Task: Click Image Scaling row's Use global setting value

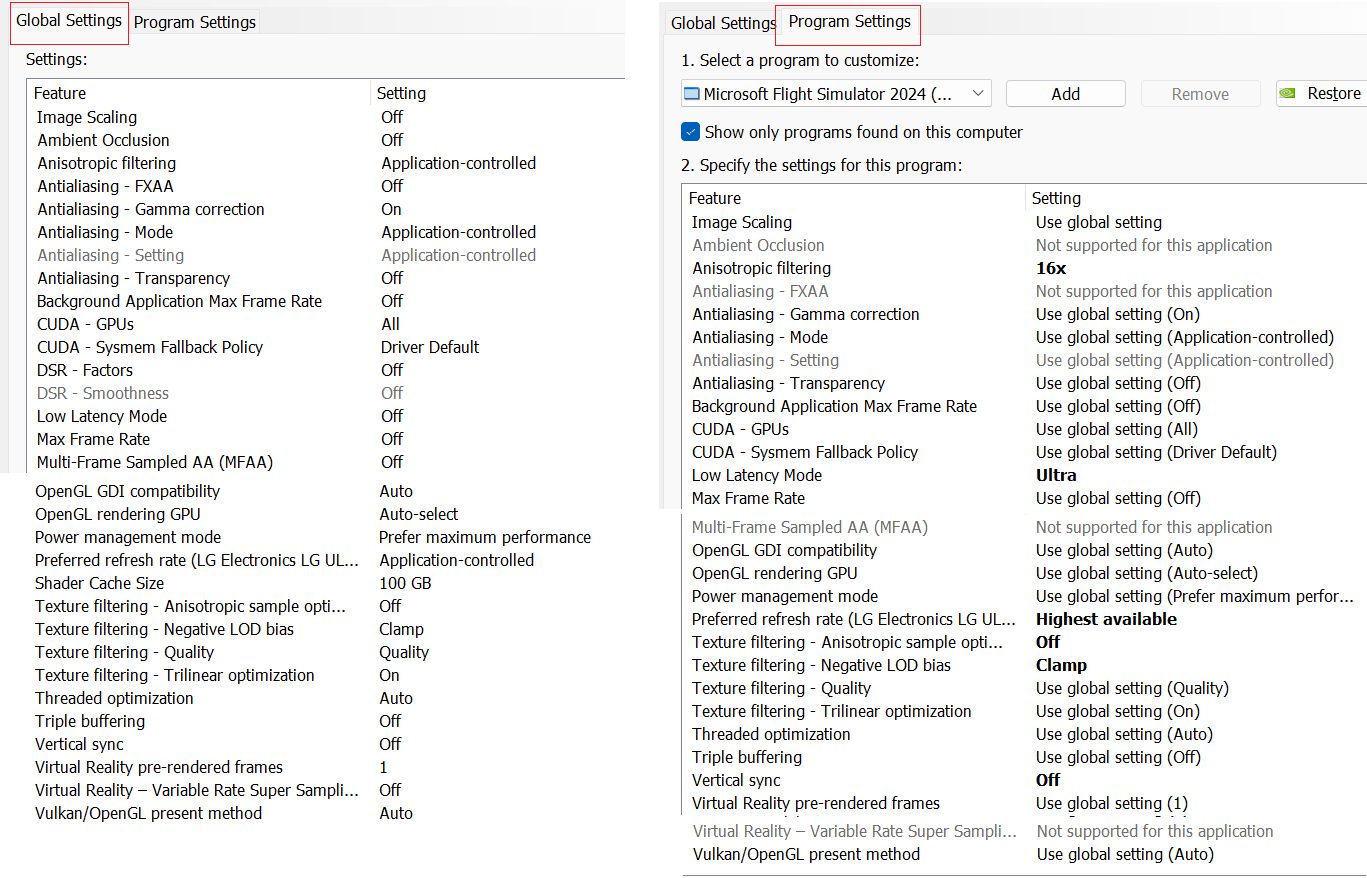Action: [1099, 222]
